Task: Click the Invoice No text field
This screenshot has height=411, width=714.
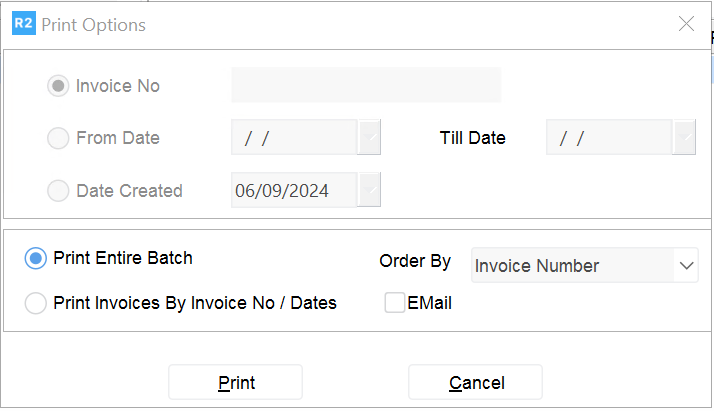Action: point(366,86)
